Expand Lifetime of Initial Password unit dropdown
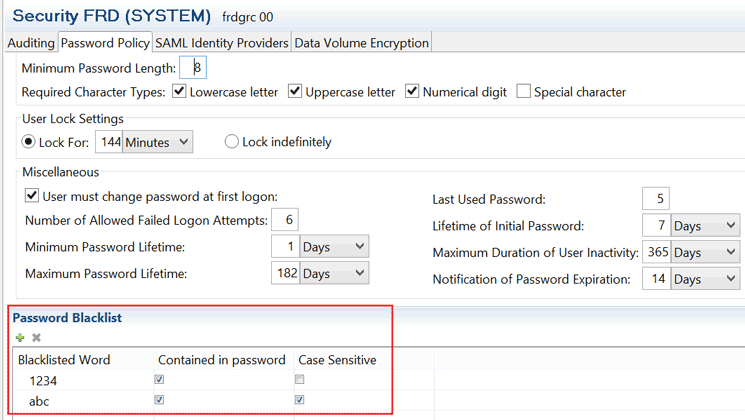 pos(705,226)
